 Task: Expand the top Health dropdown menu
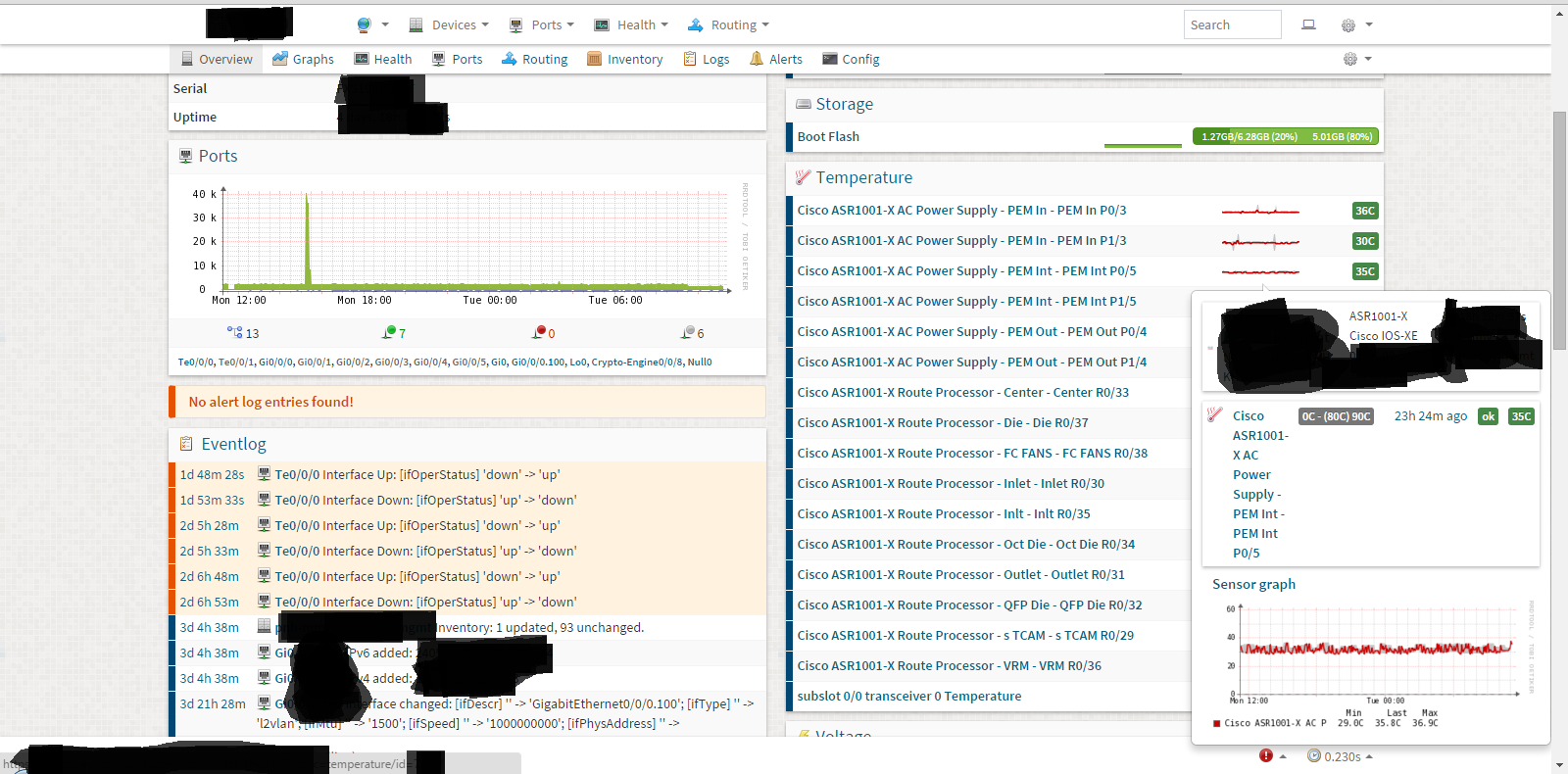click(637, 25)
